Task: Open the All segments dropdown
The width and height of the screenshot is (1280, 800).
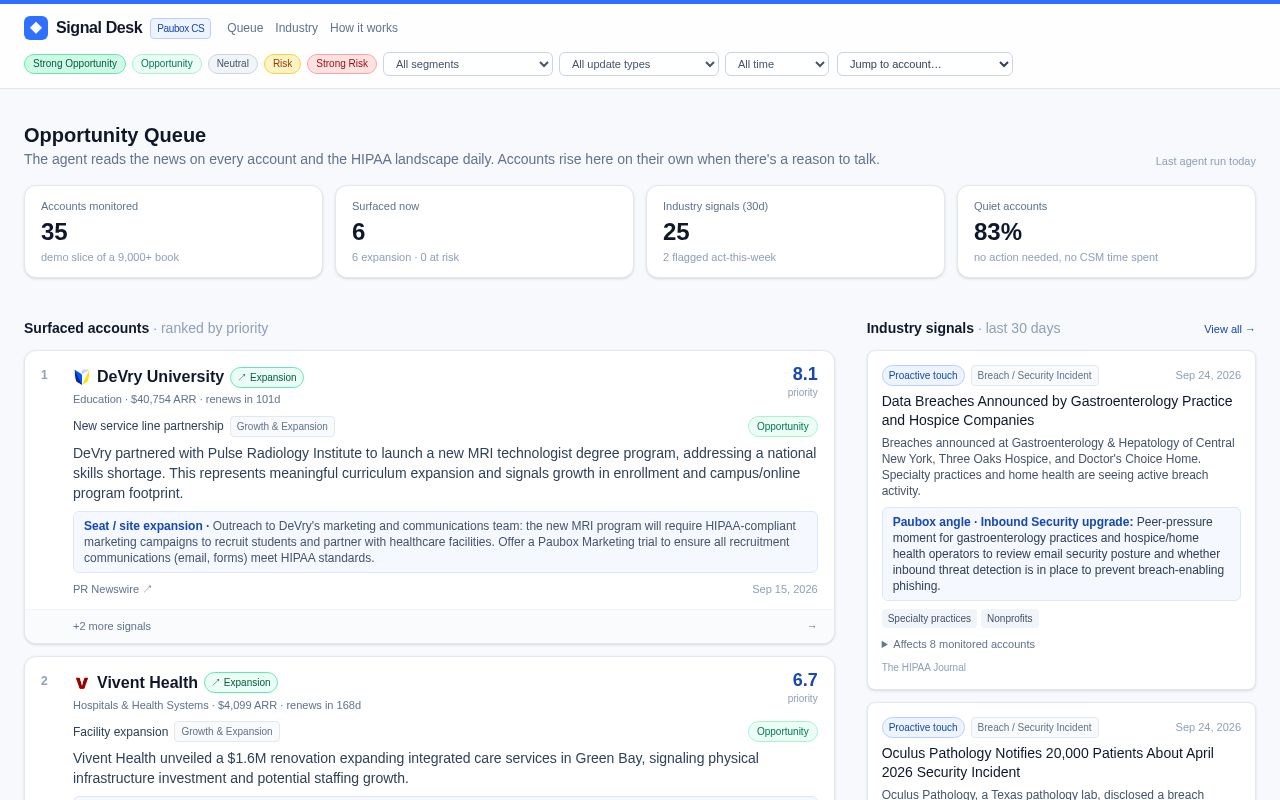Action: (468, 64)
